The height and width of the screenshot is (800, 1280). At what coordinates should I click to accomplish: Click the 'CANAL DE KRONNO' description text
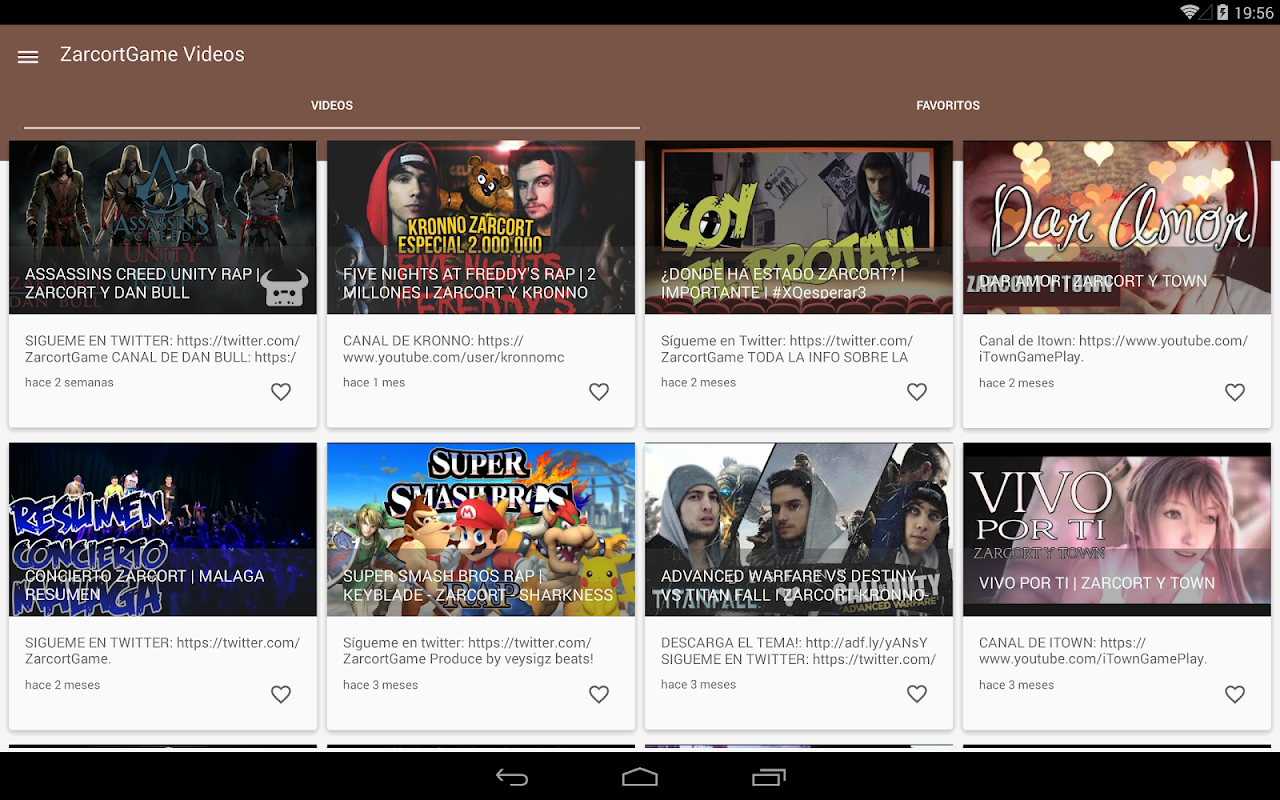point(454,349)
